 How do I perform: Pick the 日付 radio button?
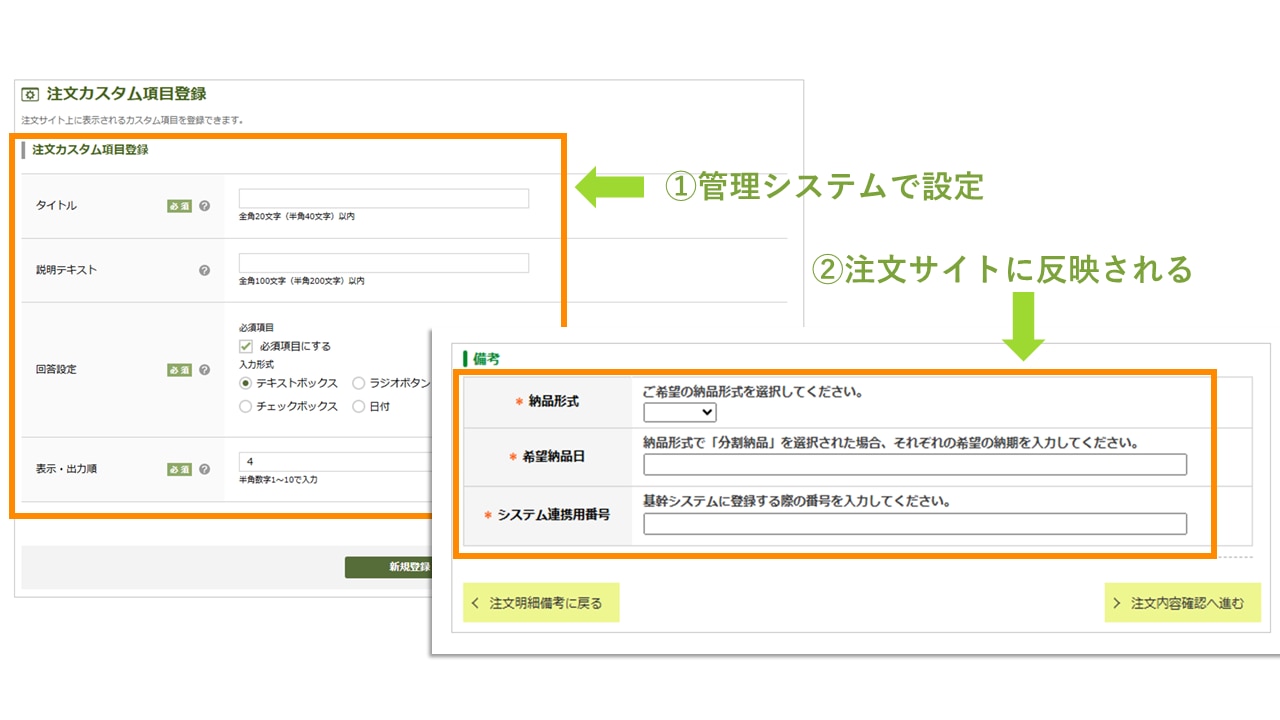[x=359, y=407]
